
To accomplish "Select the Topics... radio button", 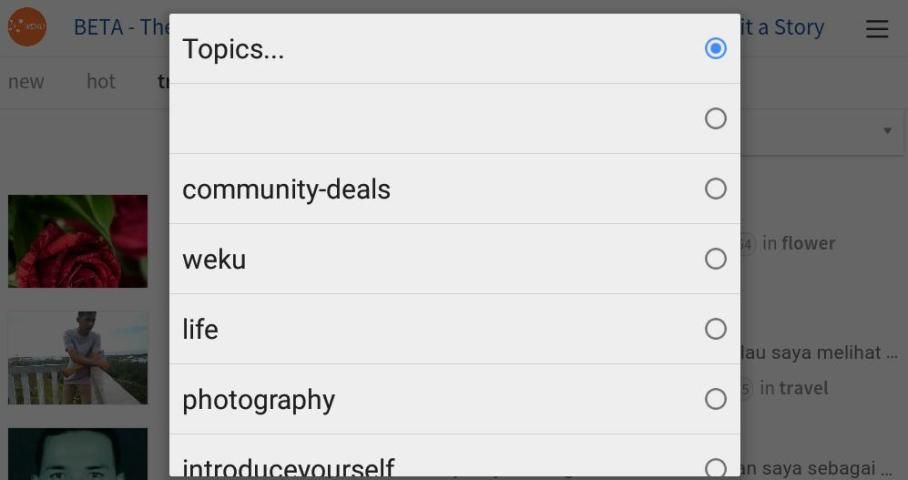I will tap(715, 48).
